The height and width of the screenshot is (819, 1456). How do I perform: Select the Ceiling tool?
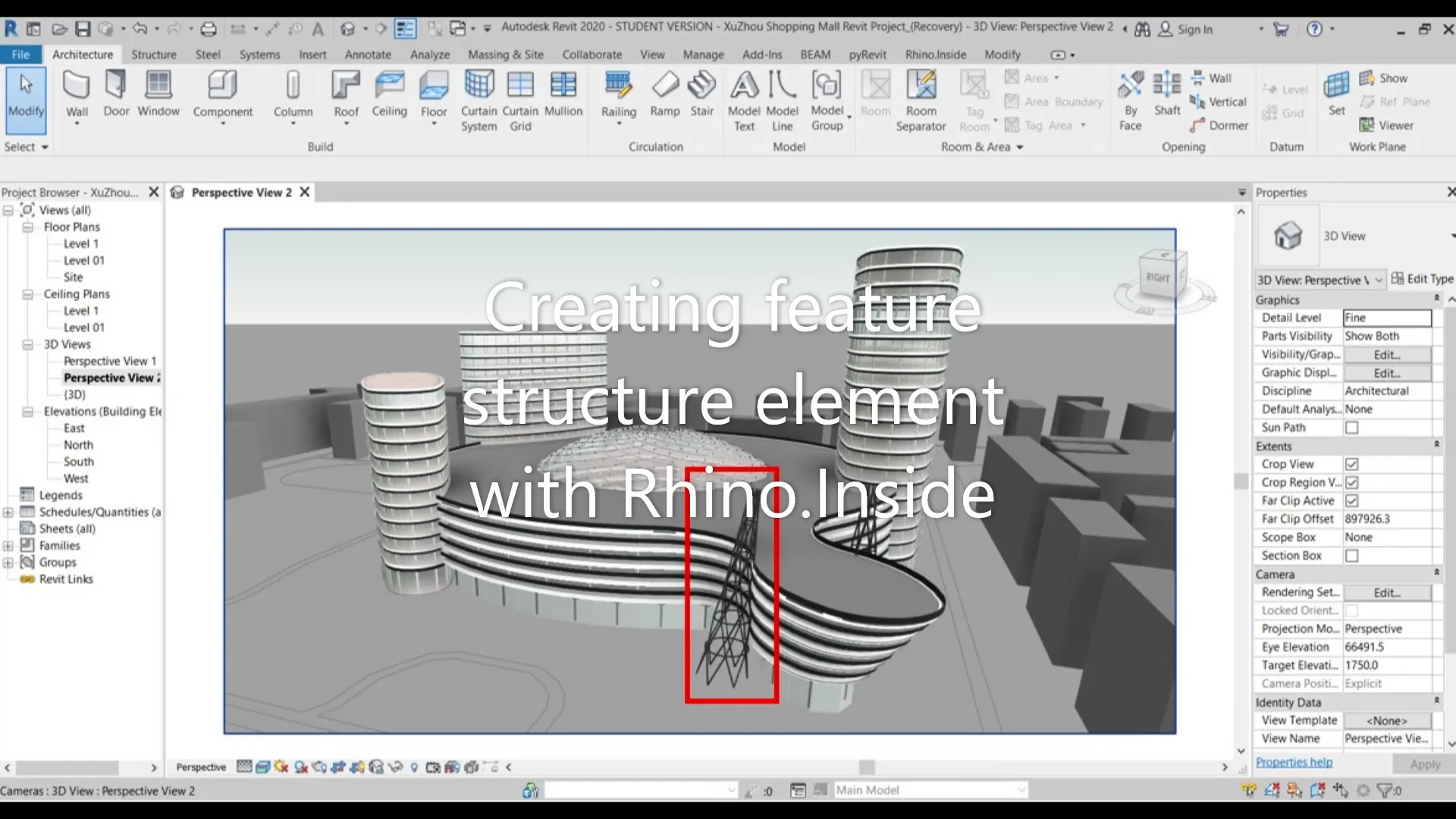[389, 95]
